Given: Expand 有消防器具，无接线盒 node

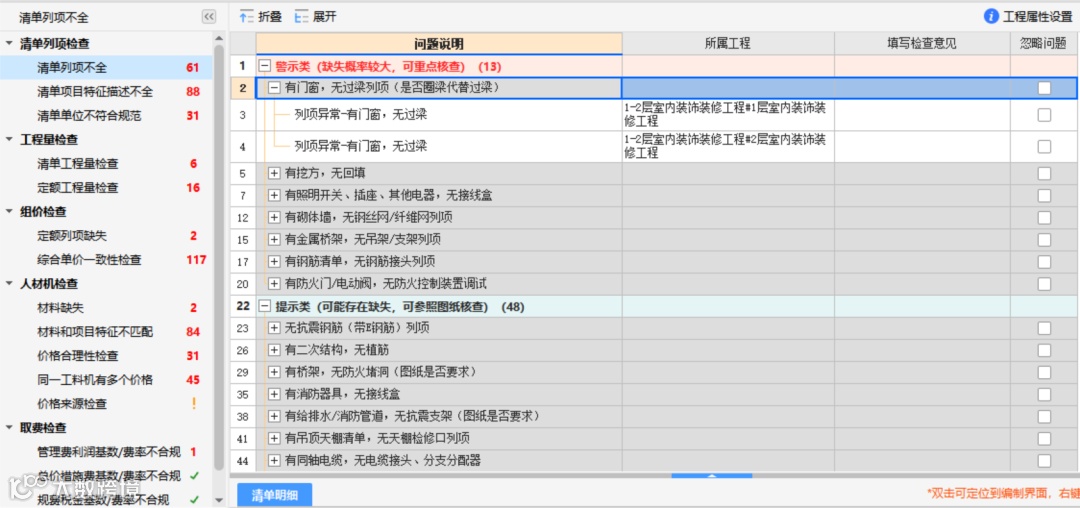Looking at the screenshot, I should (x=273, y=394).
